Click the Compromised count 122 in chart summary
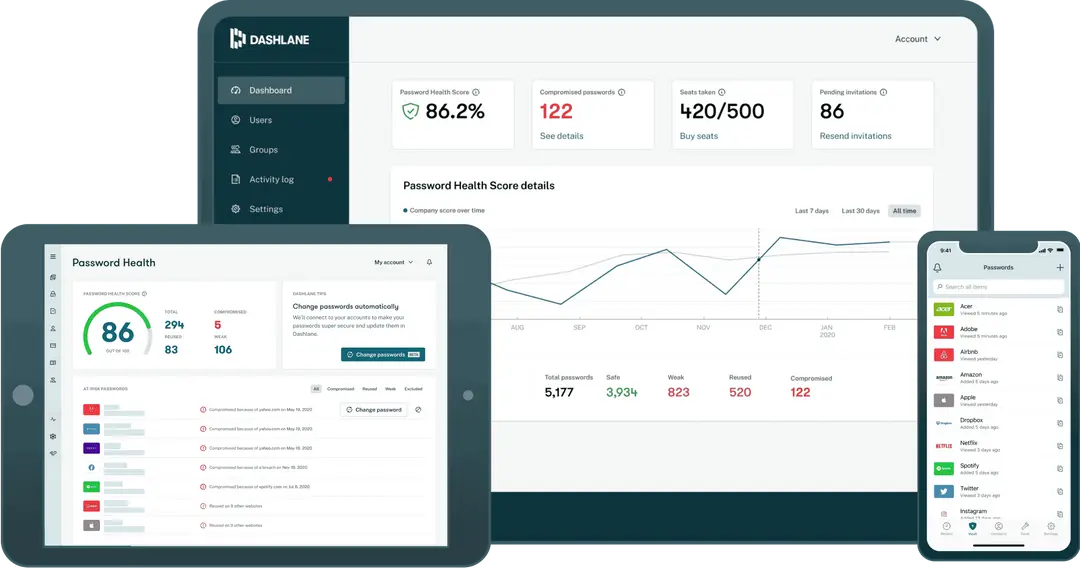Viewport: 1080px width, 568px height. (800, 392)
